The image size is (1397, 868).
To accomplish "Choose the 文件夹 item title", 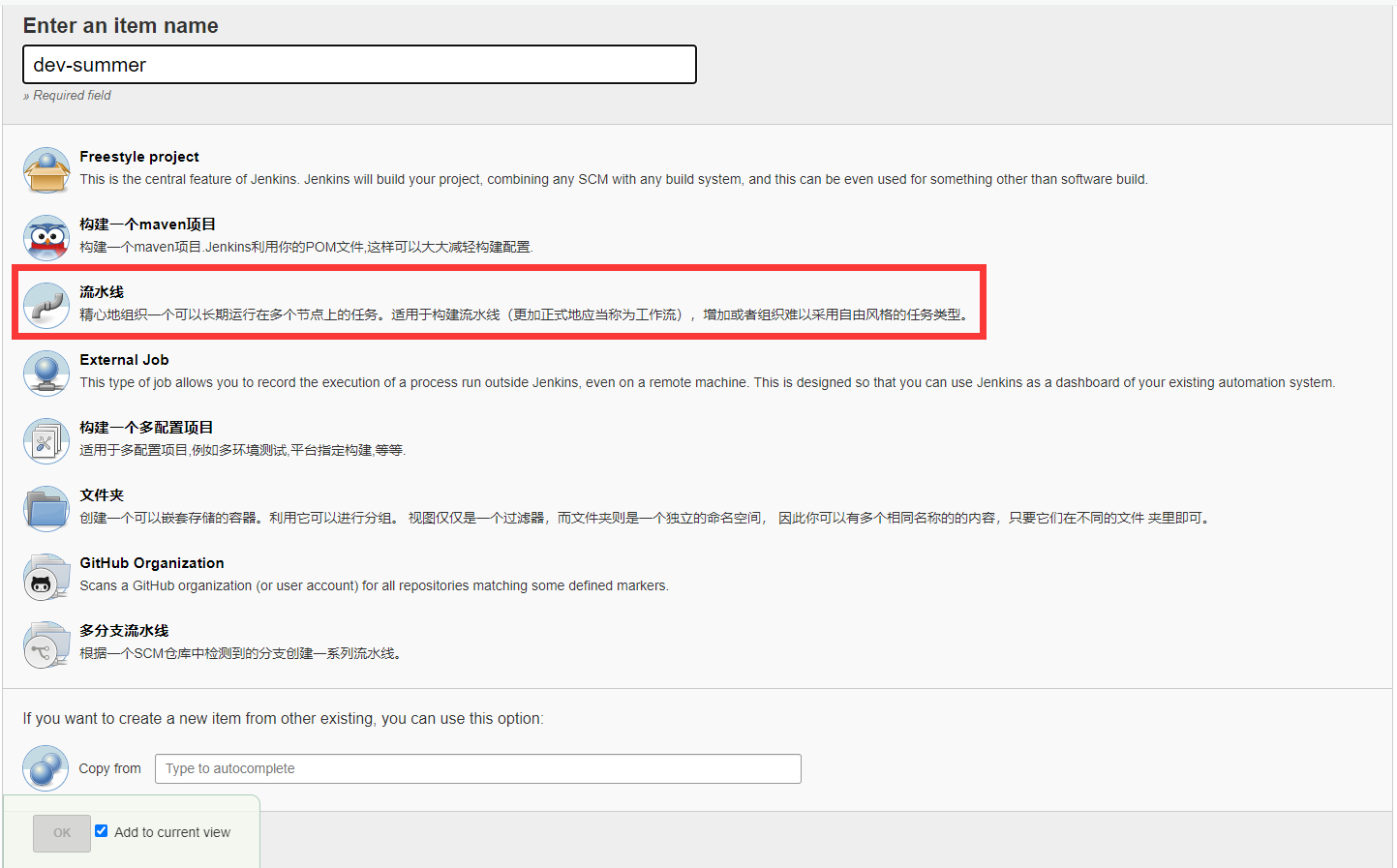I will 102,495.
